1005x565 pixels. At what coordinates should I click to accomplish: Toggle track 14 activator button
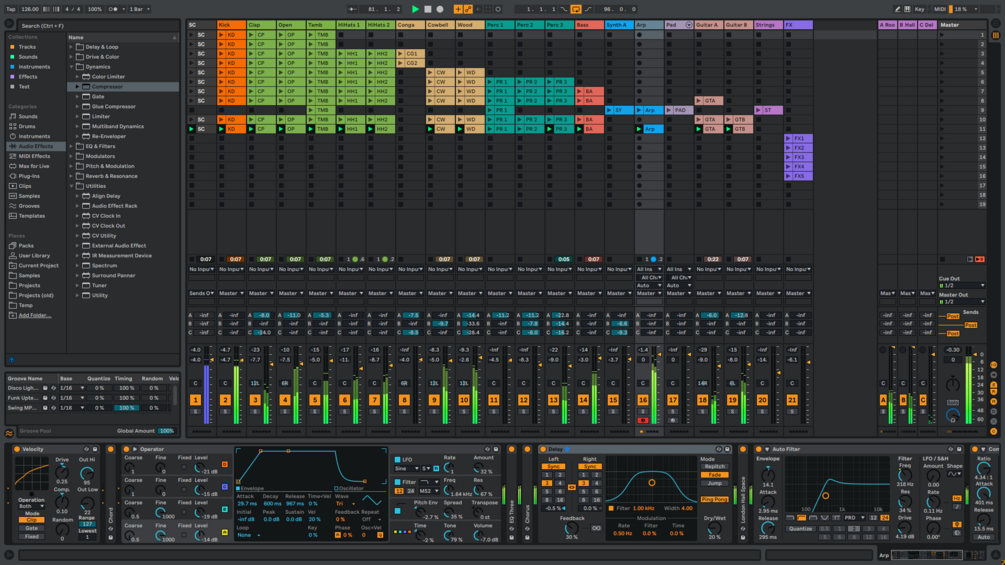(x=583, y=400)
